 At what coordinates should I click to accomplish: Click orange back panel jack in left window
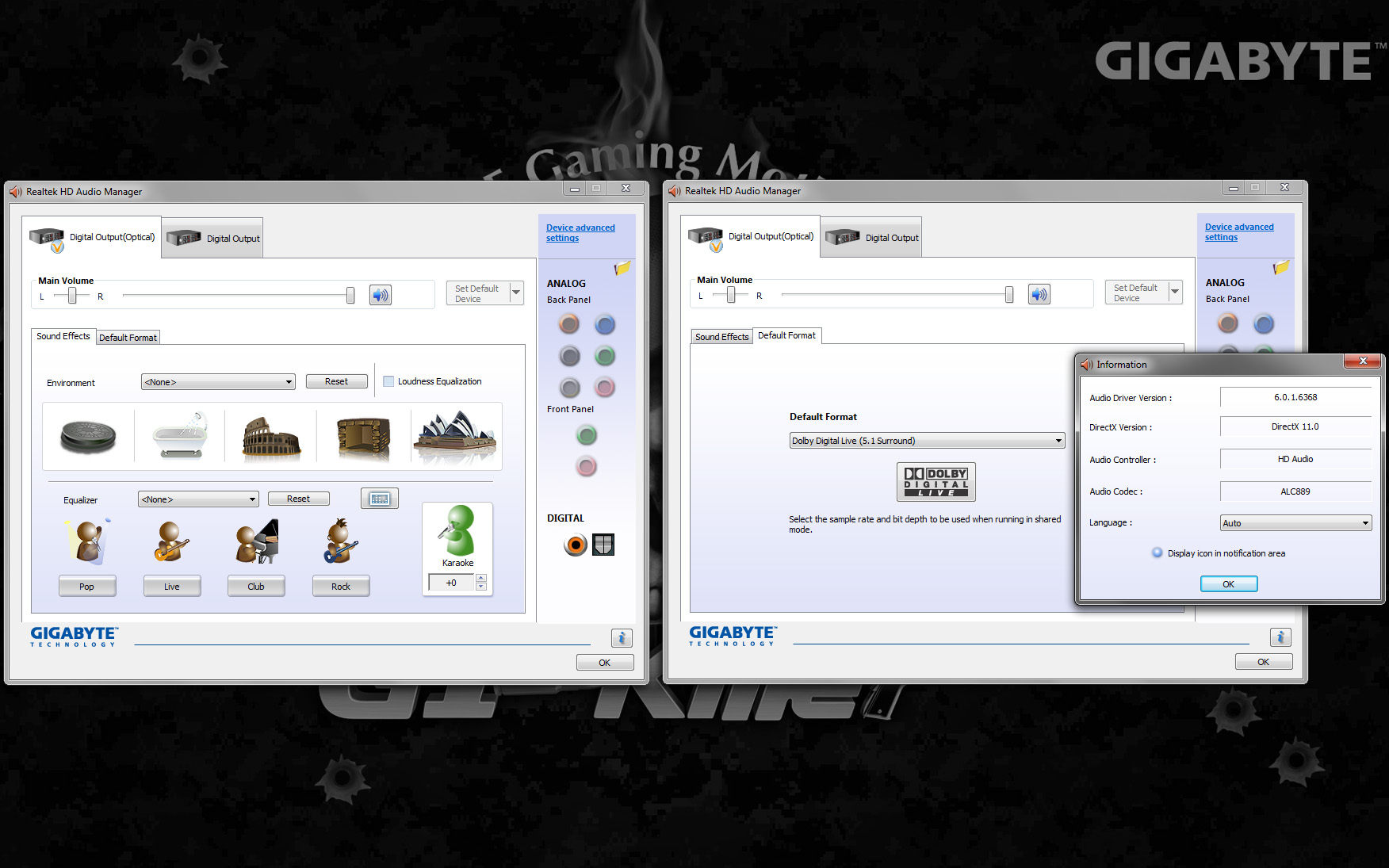tap(569, 324)
